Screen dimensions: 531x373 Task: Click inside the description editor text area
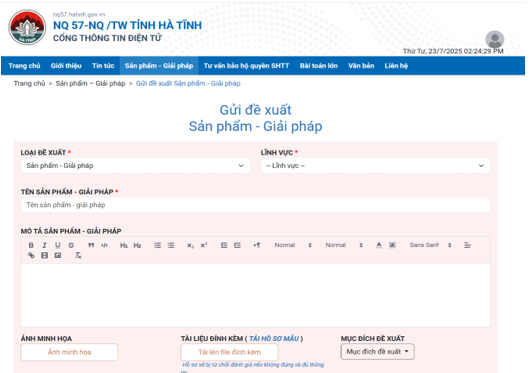[255, 295]
